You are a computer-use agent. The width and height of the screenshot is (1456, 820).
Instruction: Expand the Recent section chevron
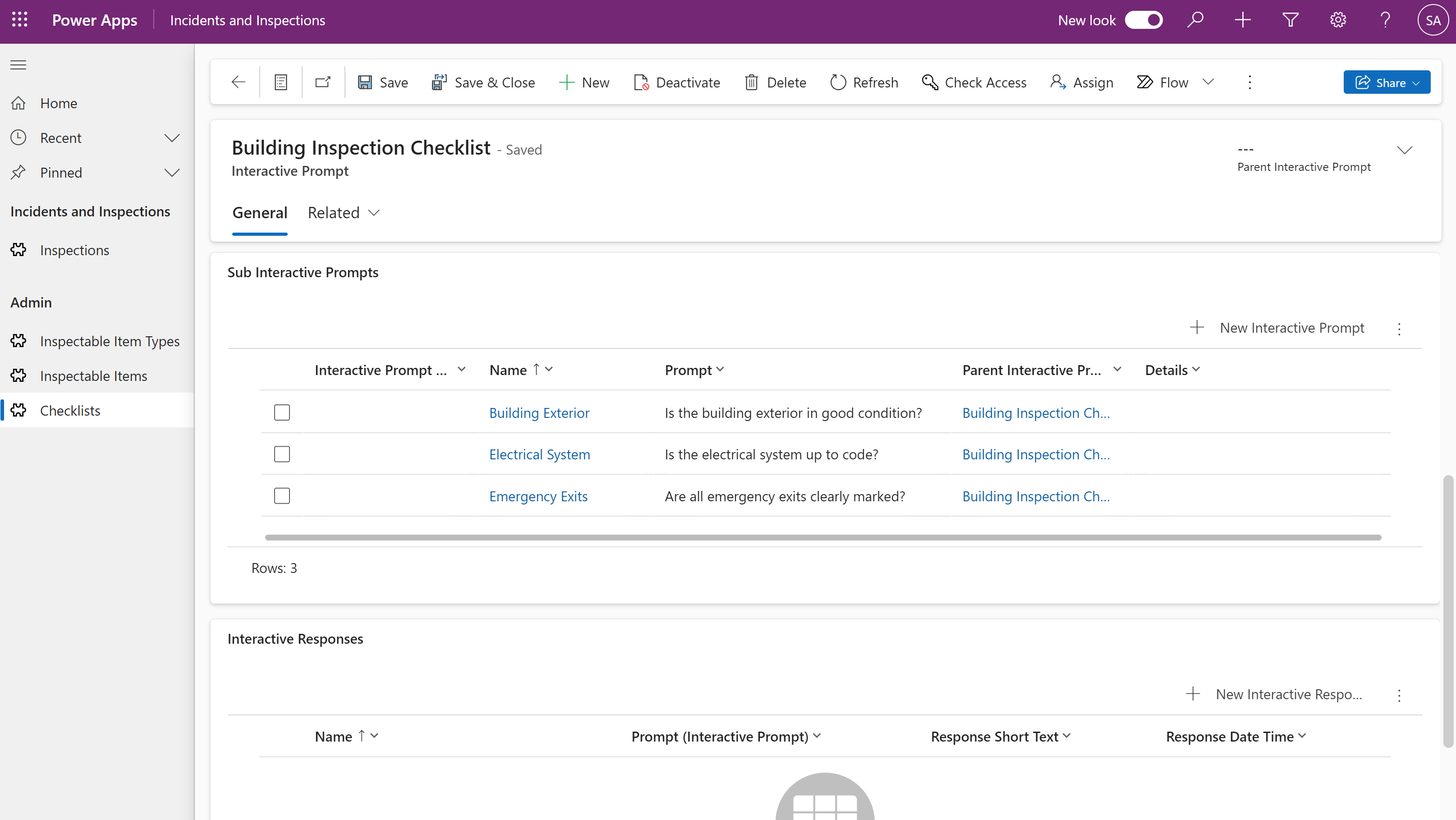[x=172, y=138]
